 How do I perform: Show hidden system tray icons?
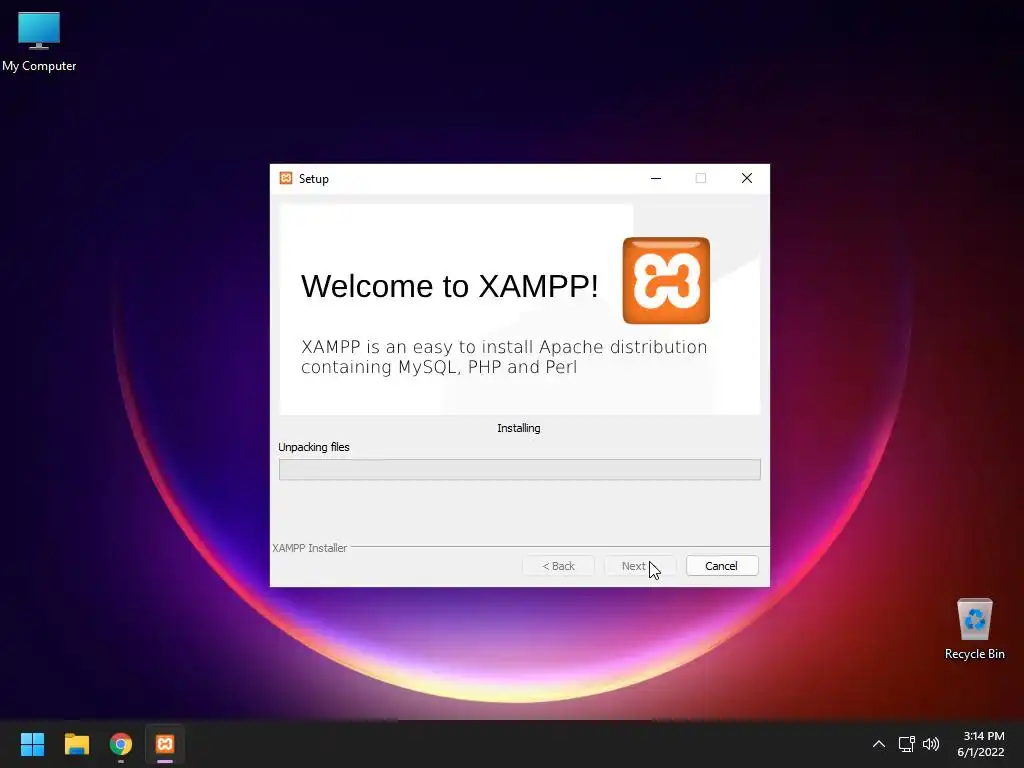click(x=879, y=744)
